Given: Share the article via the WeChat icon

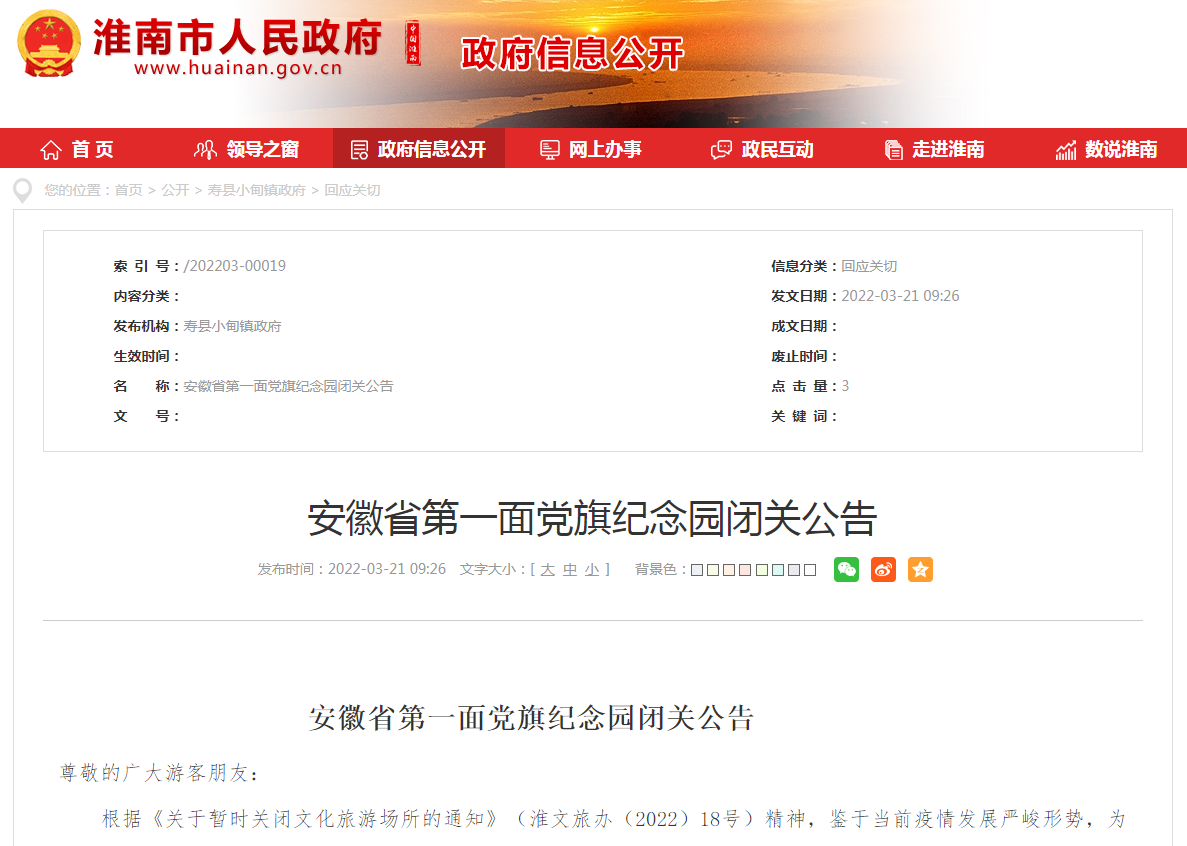Looking at the screenshot, I should (845, 569).
